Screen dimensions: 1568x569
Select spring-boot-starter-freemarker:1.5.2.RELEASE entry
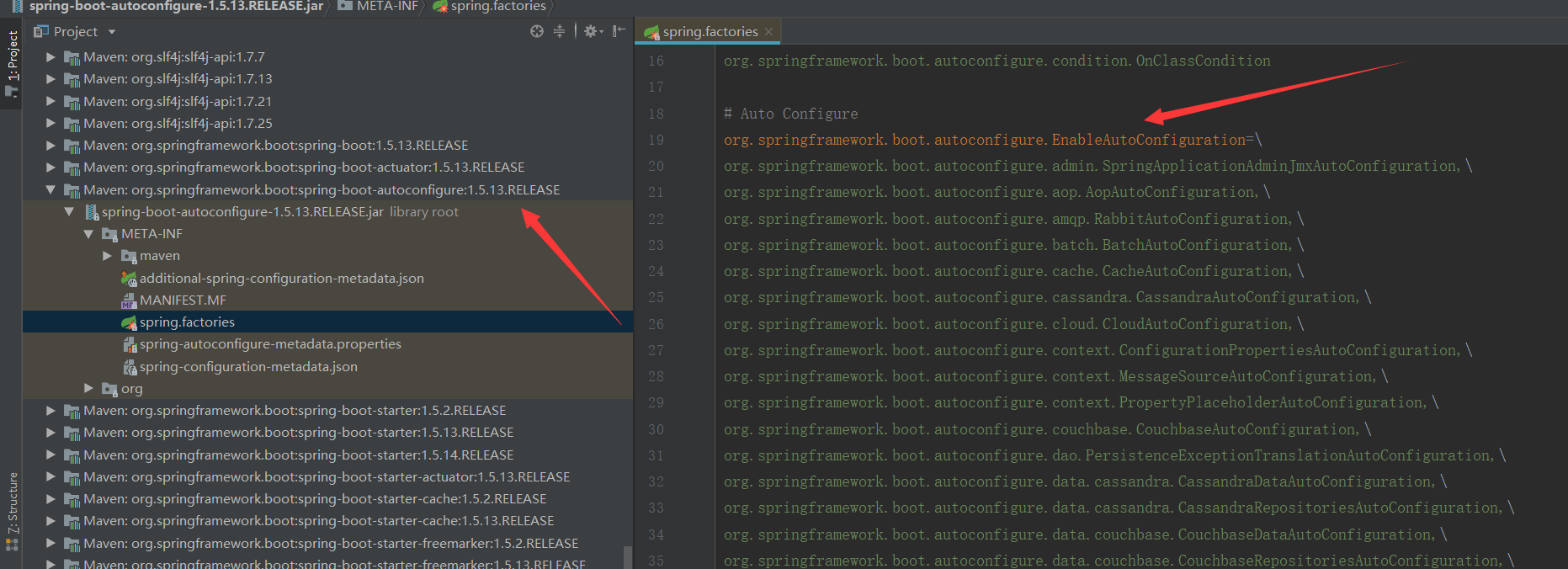click(331, 543)
